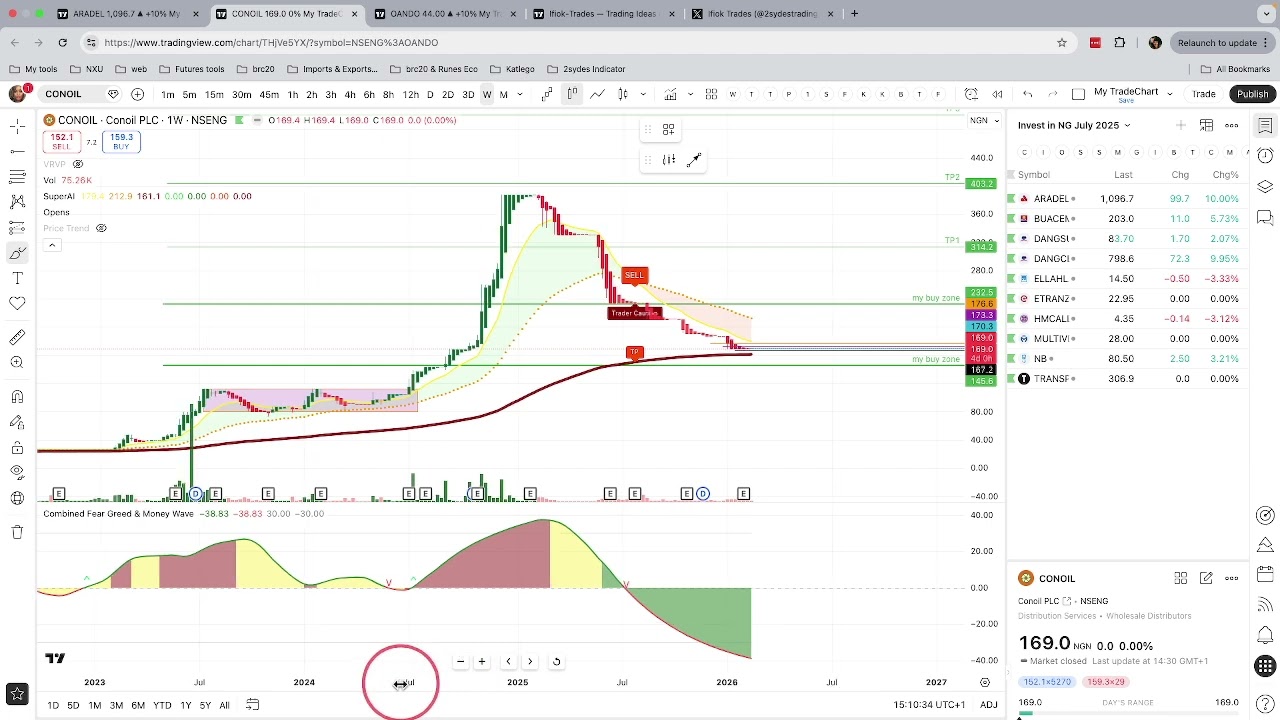Open watchlist more options ellipsis
The height and width of the screenshot is (720, 1280).
click(x=1232, y=125)
